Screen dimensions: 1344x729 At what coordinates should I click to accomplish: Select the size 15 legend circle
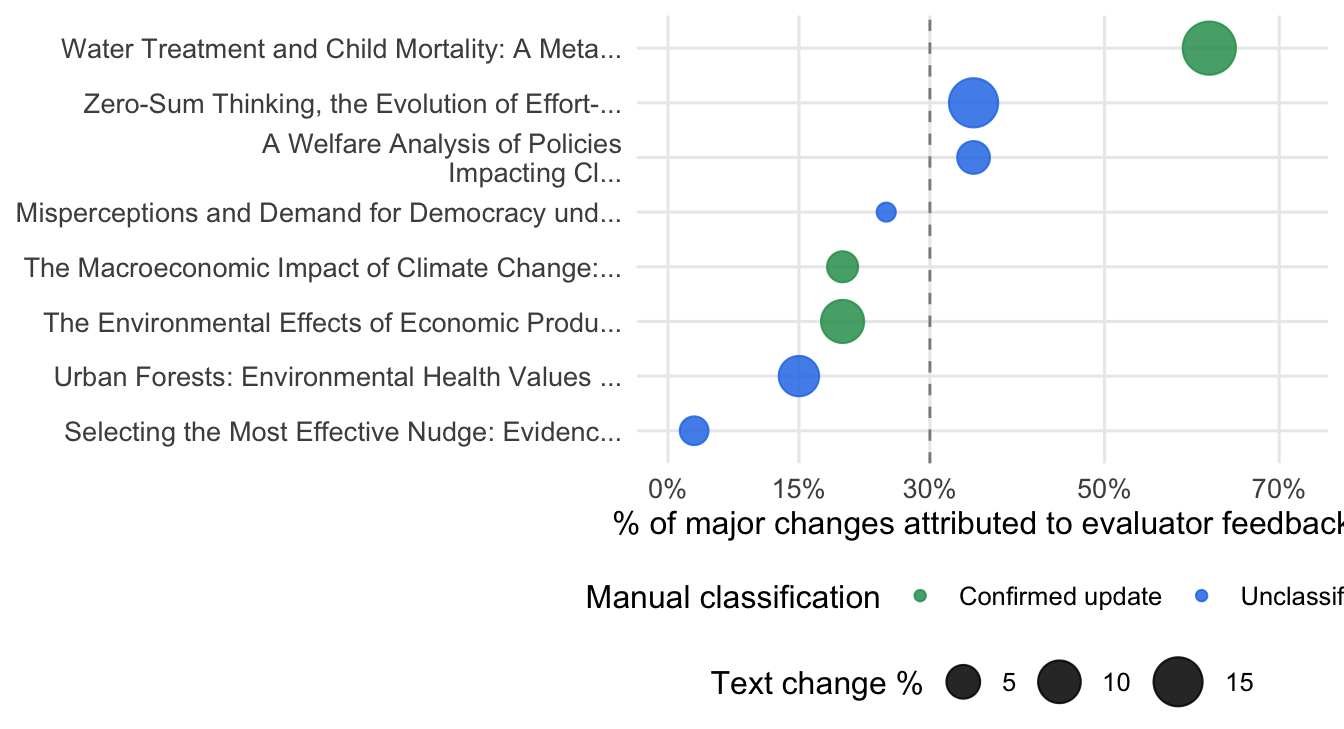(x=1177, y=683)
